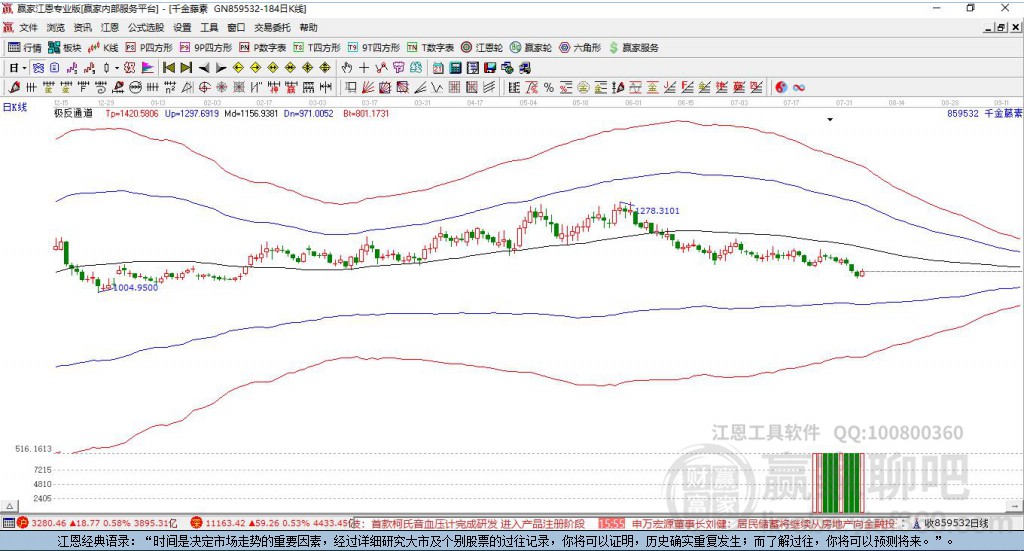Click the pink flag chart icon
This screenshot has width=1024, height=551.
pyautogui.click(x=148, y=68)
